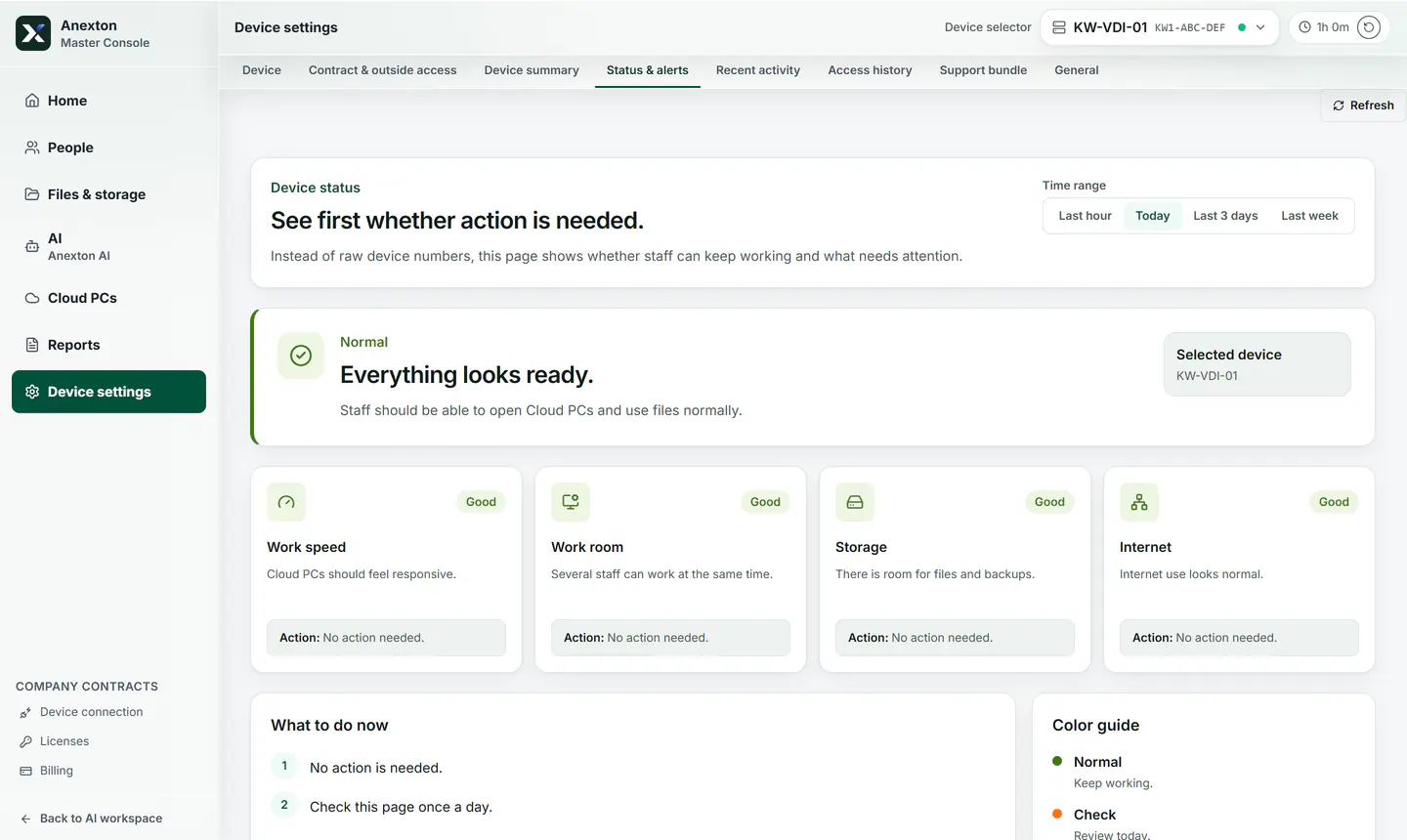
Task: Switch to the Device tab
Action: [262, 70]
